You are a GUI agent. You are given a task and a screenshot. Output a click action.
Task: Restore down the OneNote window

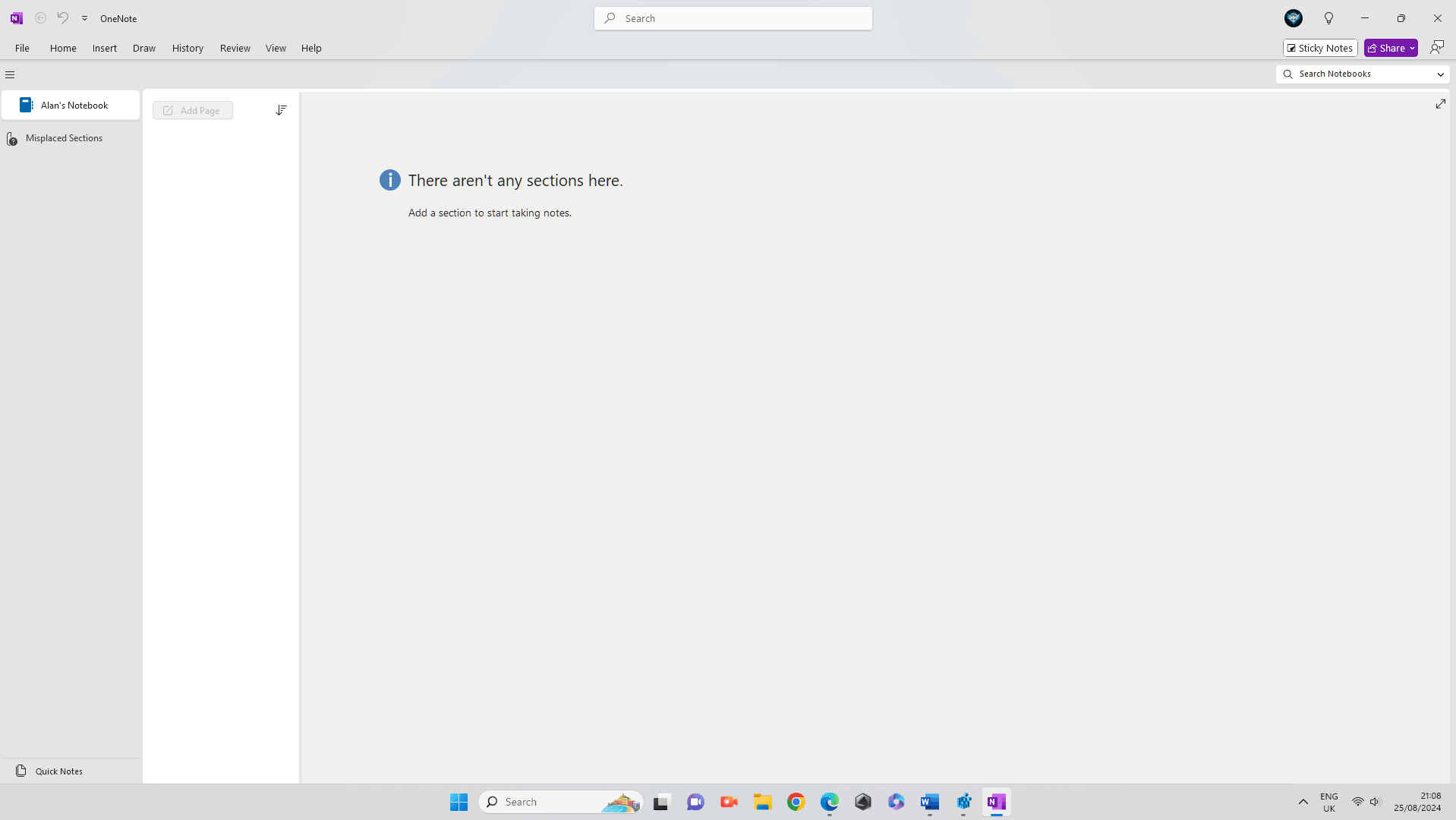pyautogui.click(x=1401, y=18)
